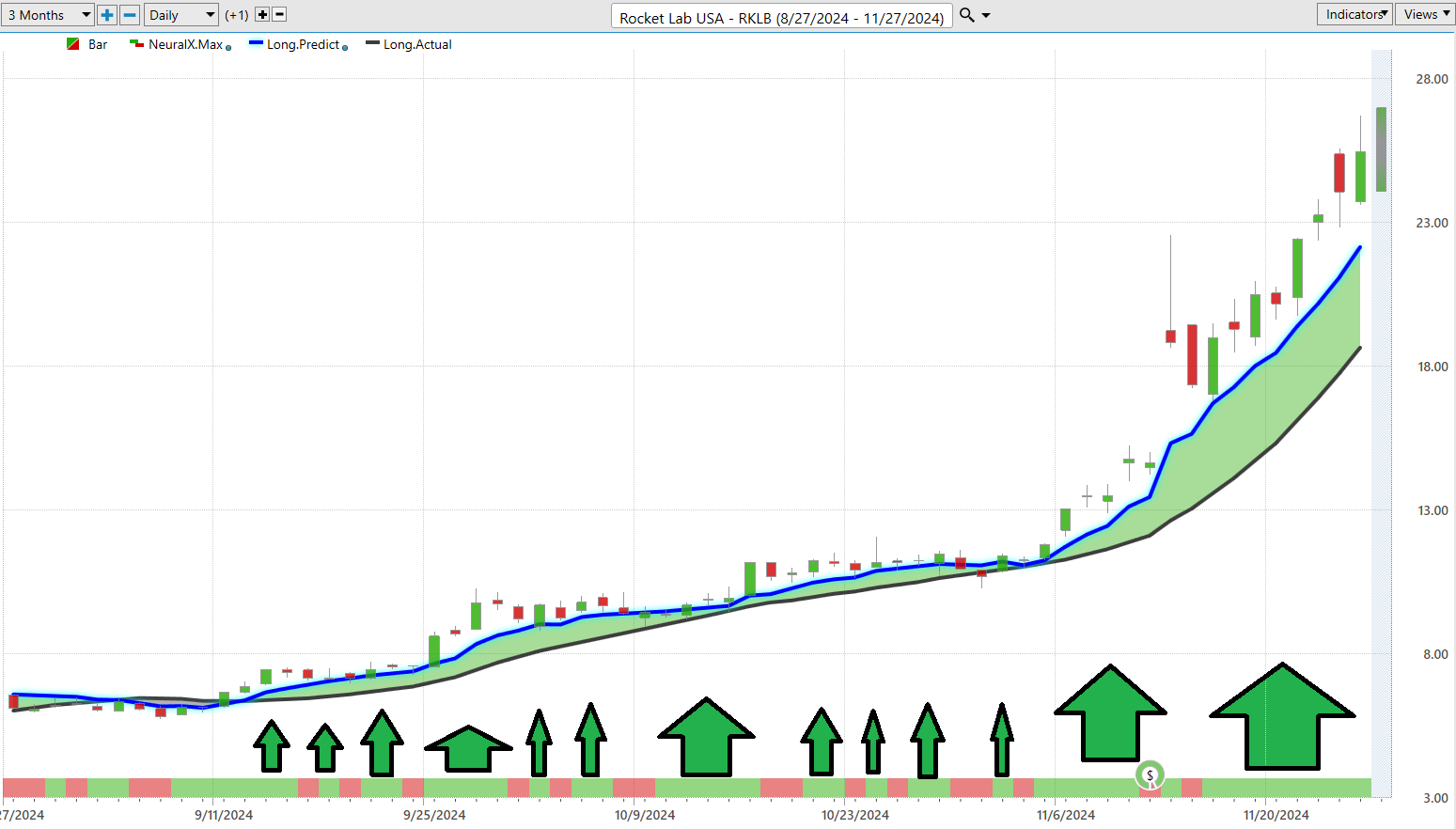This screenshot has width=1456, height=829.
Task: Open the Views dropdown
Action: (1425, 14)
